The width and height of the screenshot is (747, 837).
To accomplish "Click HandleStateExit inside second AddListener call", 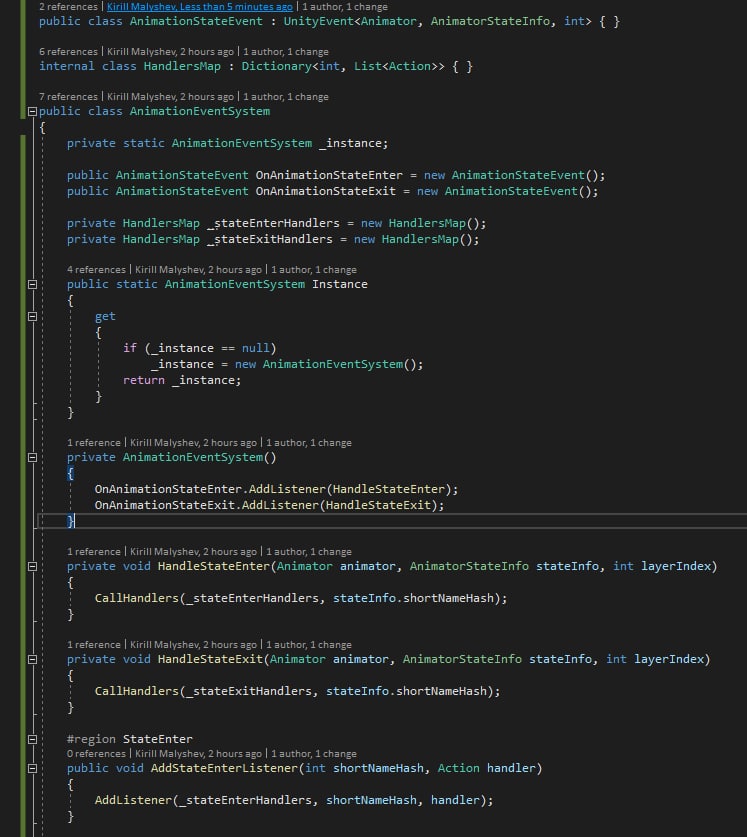I will (x=378, y=505).
